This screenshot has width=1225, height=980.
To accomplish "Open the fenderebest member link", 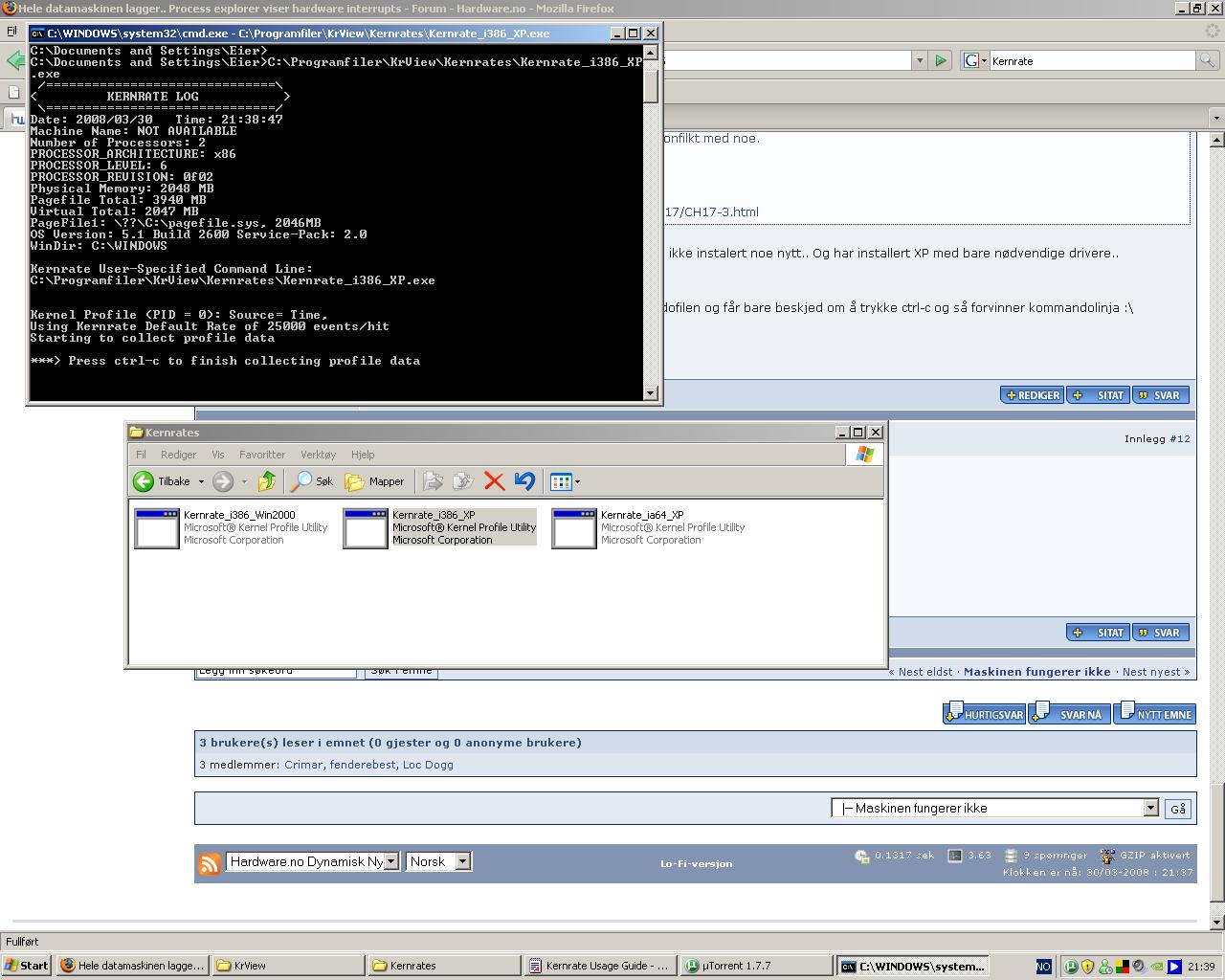I will pos(363,765).
